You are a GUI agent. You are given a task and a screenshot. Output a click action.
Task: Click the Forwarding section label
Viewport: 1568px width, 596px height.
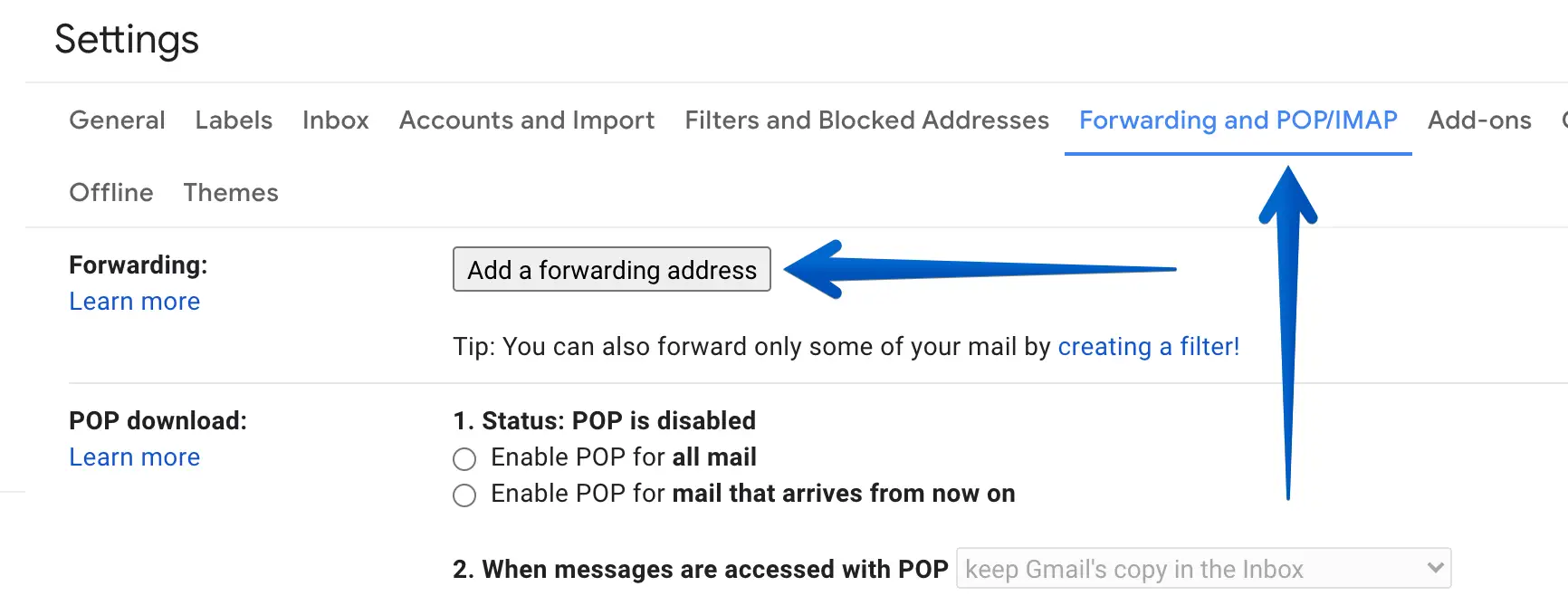pos(139,265)
